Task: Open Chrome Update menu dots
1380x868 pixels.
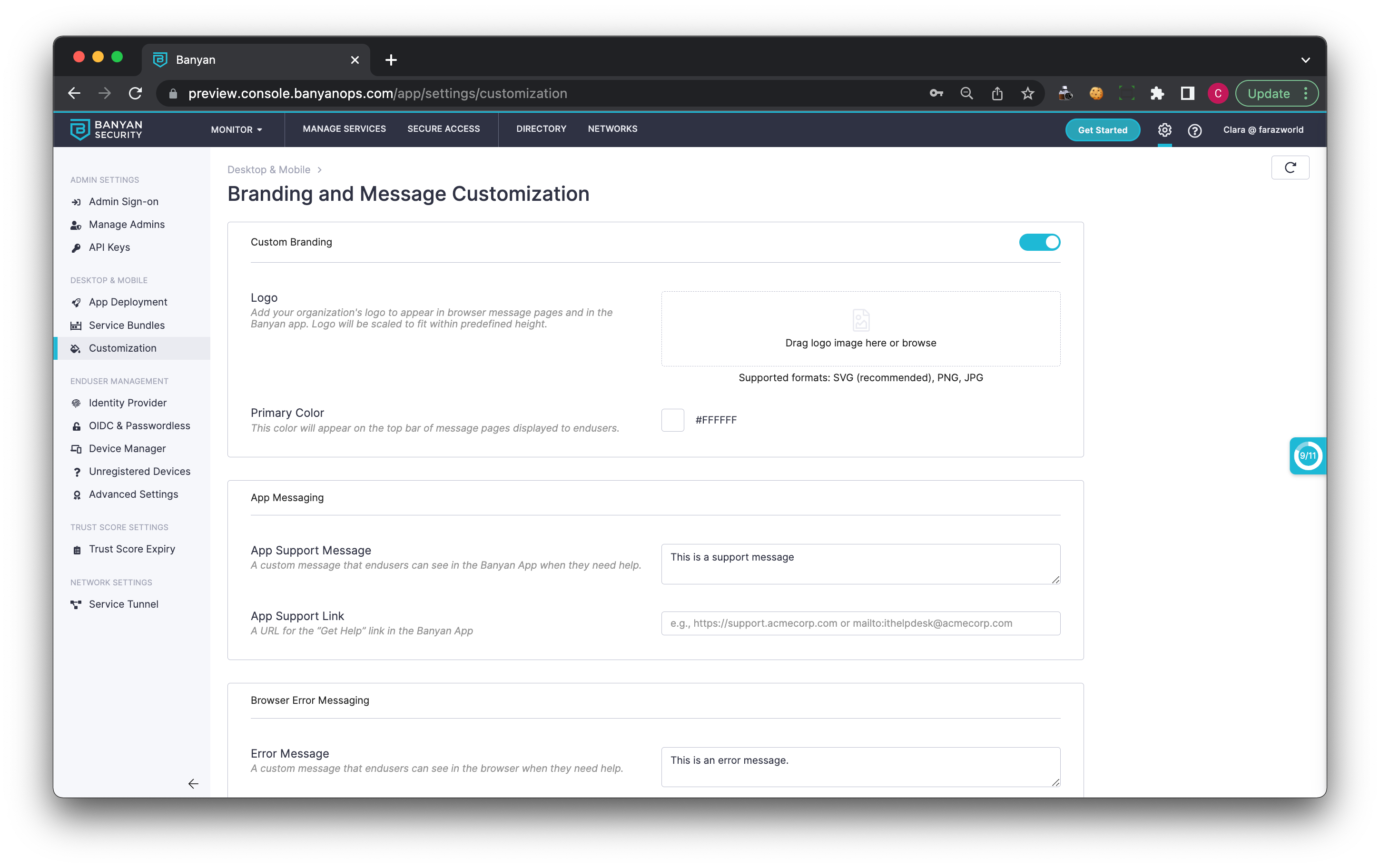Action: (1305, 93)
